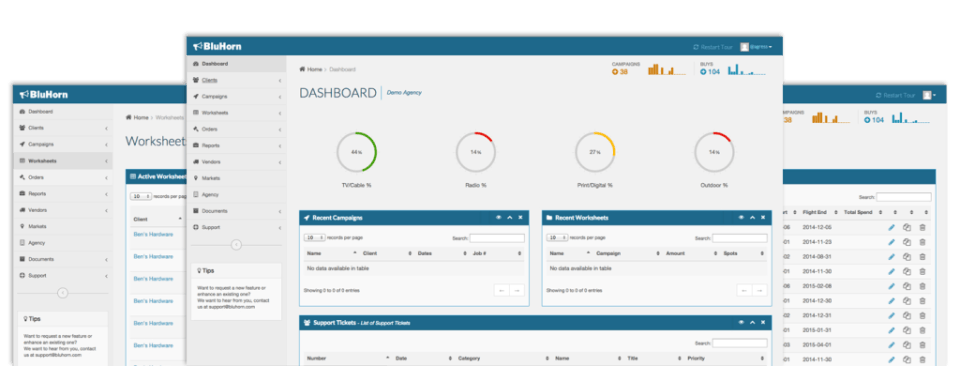Click the Documents icon in front window sidebar
The height and width of the screenshot is (366, 960).
[x=195, y=211]
